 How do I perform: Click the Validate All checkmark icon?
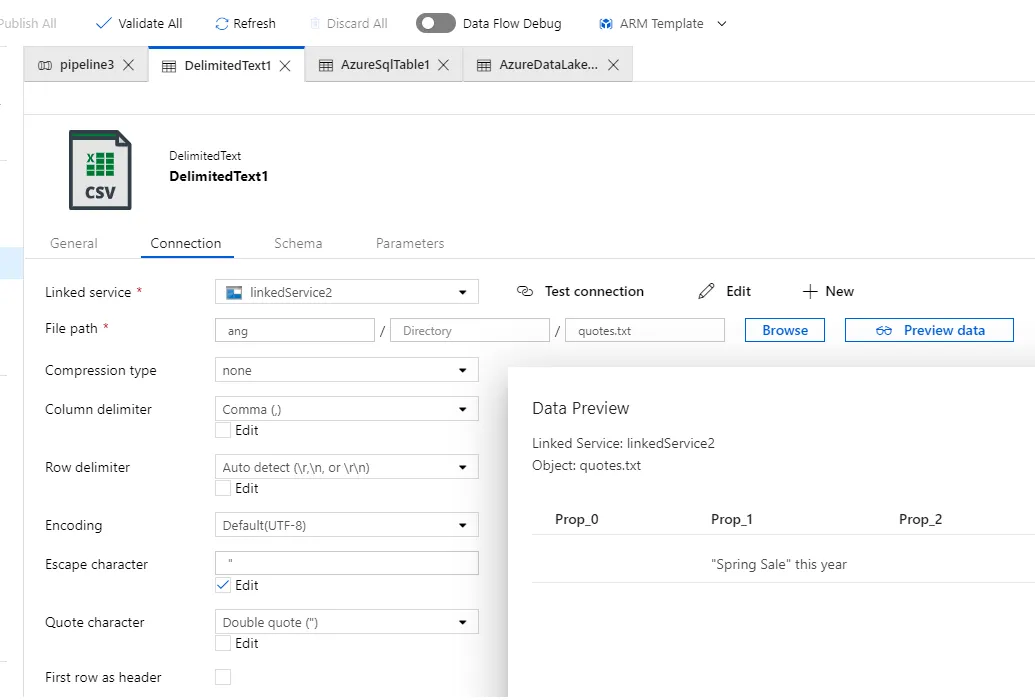[x=103, y=23]
